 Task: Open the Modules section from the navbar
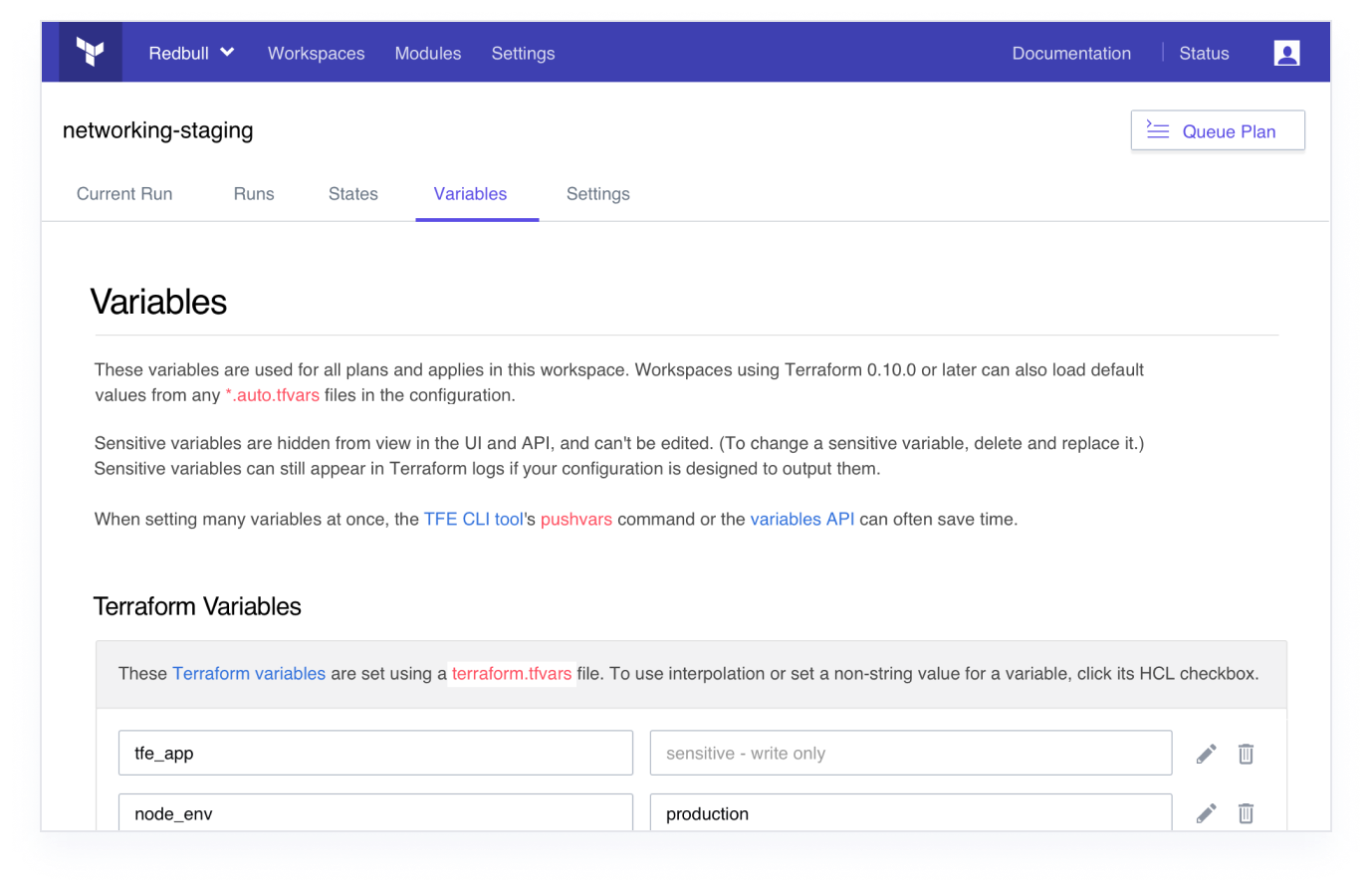427,54
